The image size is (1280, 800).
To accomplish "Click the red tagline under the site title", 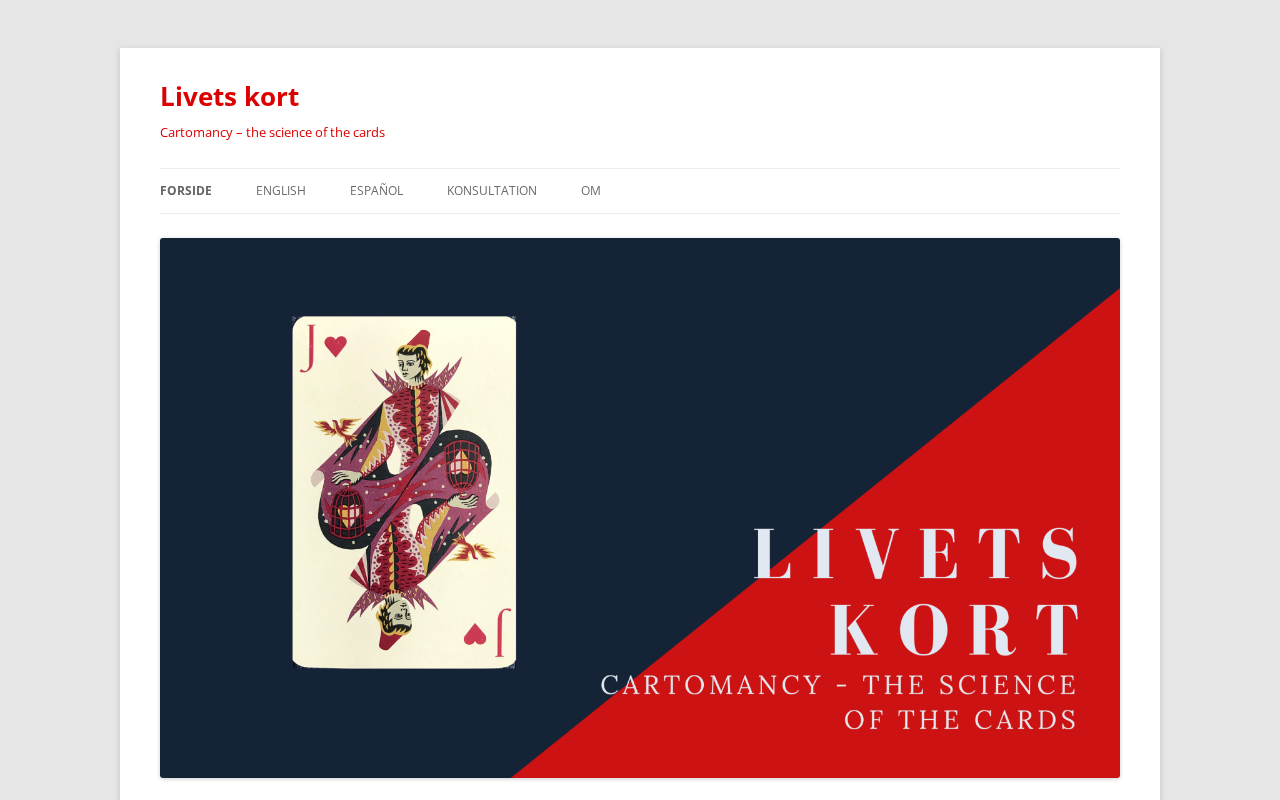I will [272, 132].
